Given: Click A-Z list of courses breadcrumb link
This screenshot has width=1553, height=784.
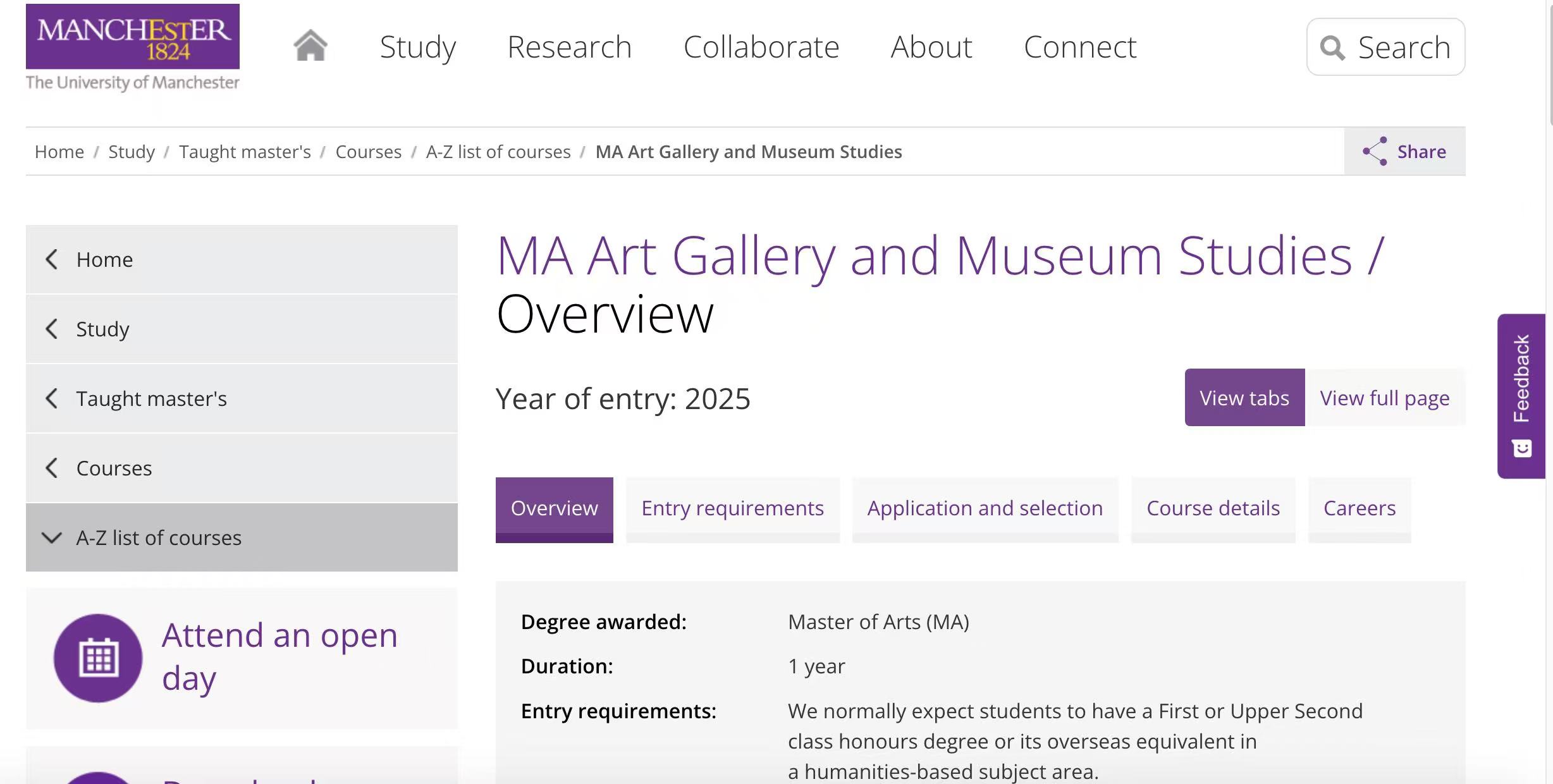Looking at the screenshot, I should [x=498, y=152].
